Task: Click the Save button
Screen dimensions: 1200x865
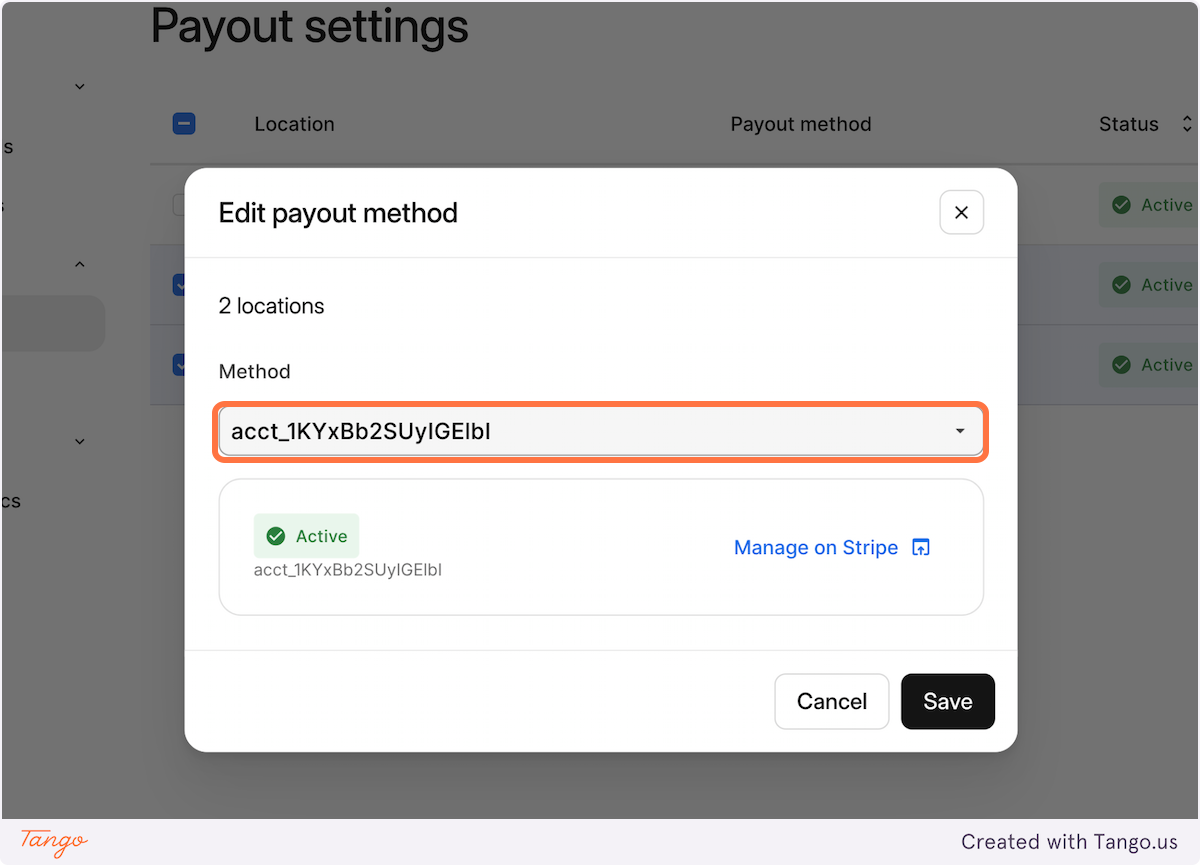Action: tap(947, 701)
